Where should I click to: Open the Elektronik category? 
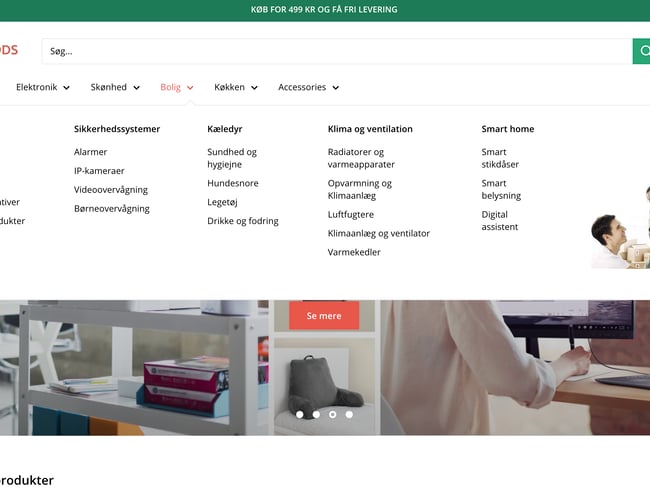(36, 87)
